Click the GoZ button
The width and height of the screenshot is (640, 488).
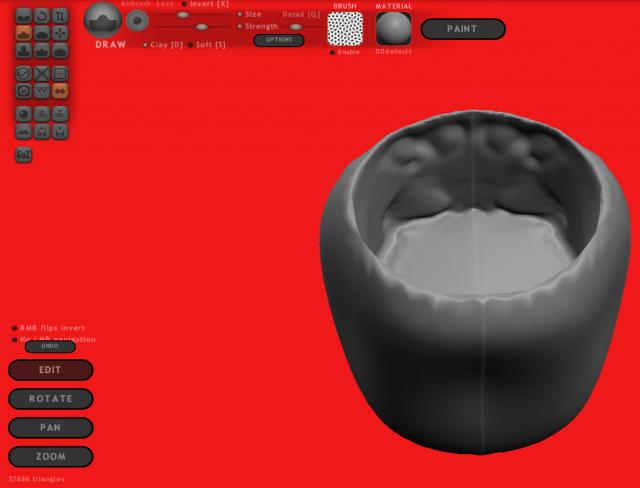coord(24,155)
